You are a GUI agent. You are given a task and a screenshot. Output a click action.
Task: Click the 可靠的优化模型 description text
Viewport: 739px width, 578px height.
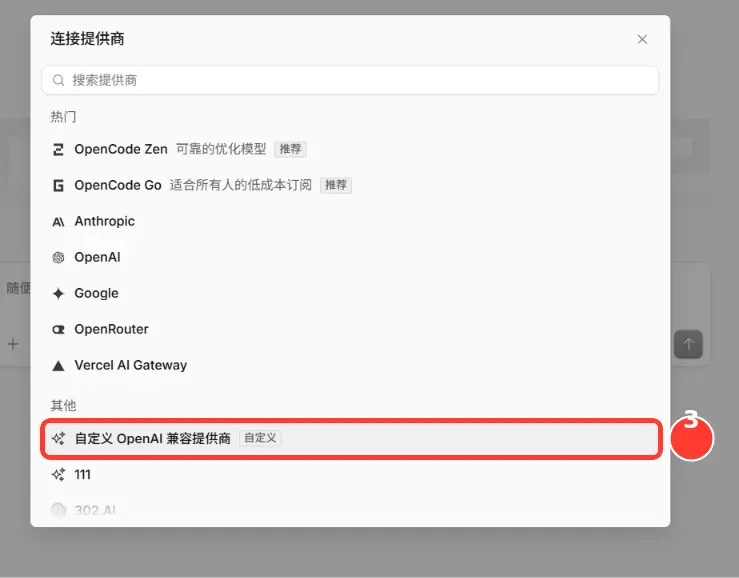click(x=221, y=149)
